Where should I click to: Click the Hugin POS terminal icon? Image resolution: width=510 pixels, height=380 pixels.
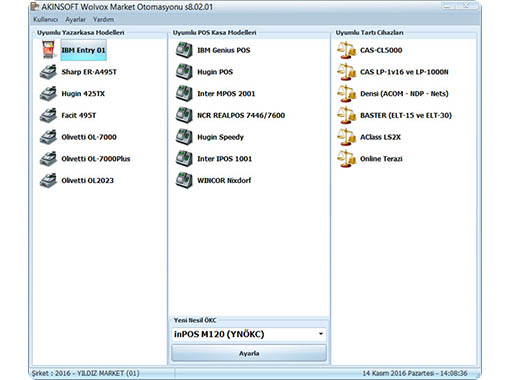click(x=184, y=72)
